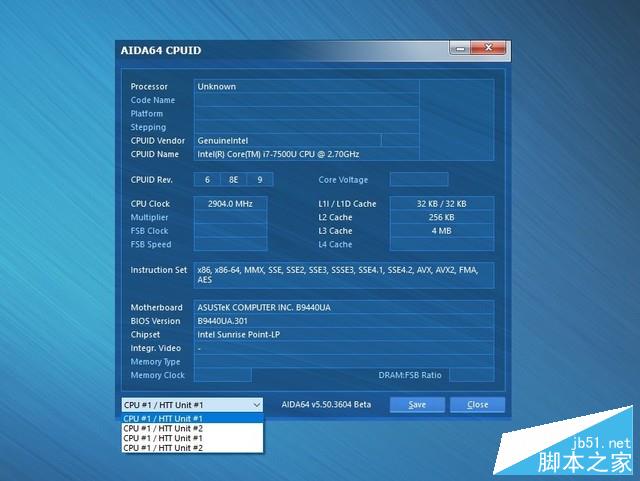
Task: Click the Save button
Action: [x=417, y=405]
